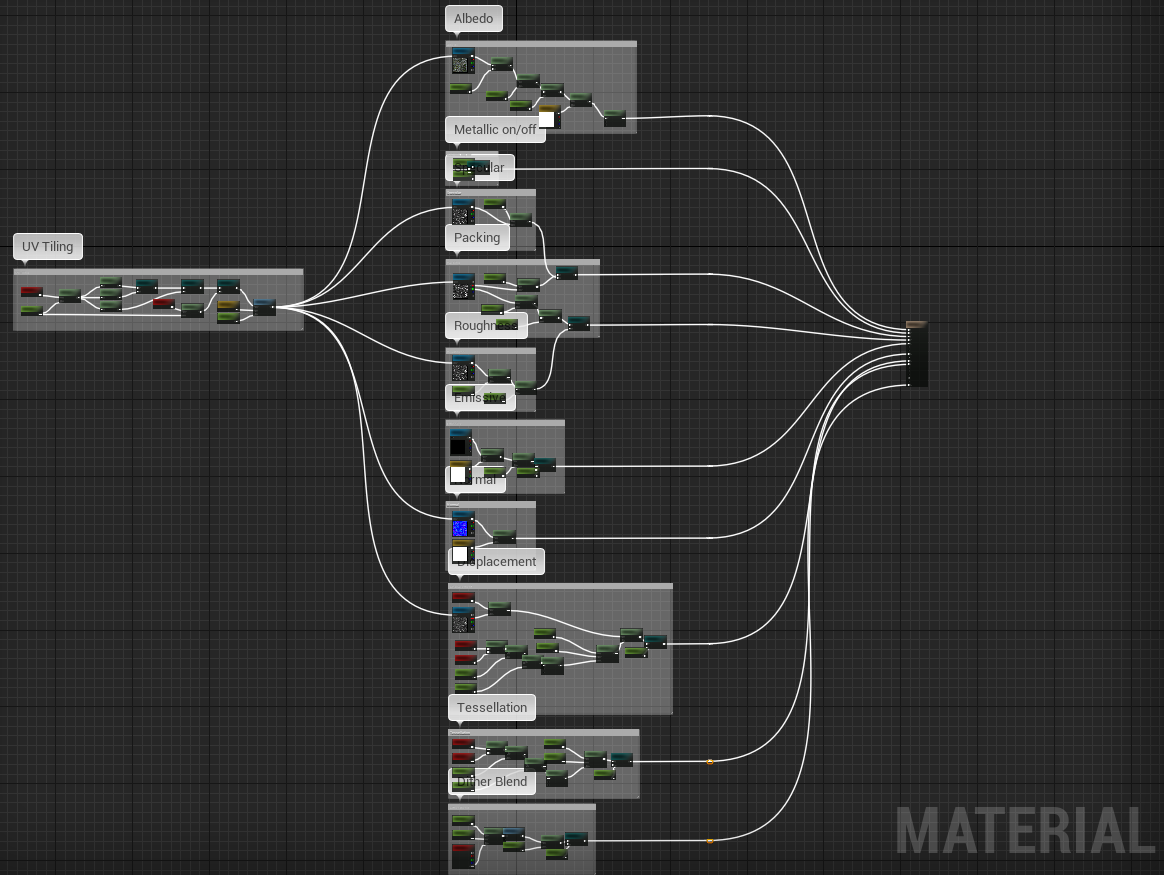Select the last teal node in Tessellation group
Viewport: 1164px width, 875px height.
[x=621, y=759]
